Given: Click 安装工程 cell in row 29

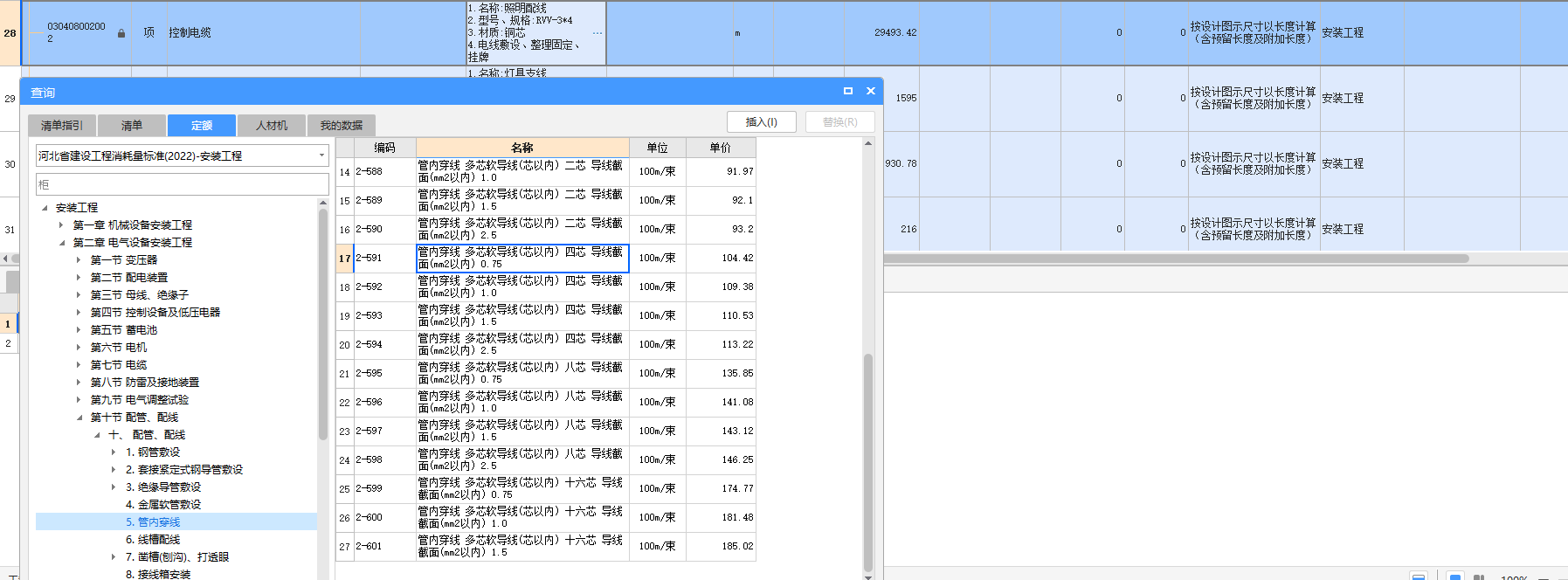Looking at the screenshot, I should click(x=1343, y=99).
